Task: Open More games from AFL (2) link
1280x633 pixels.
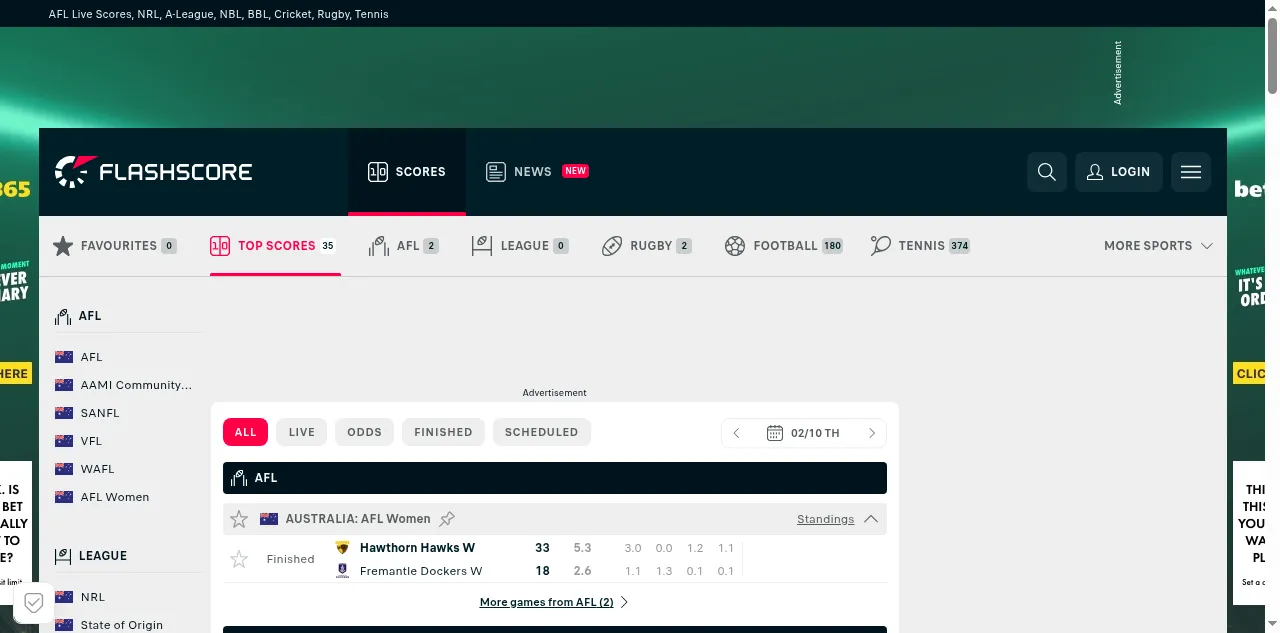Action: click(554, 602)
